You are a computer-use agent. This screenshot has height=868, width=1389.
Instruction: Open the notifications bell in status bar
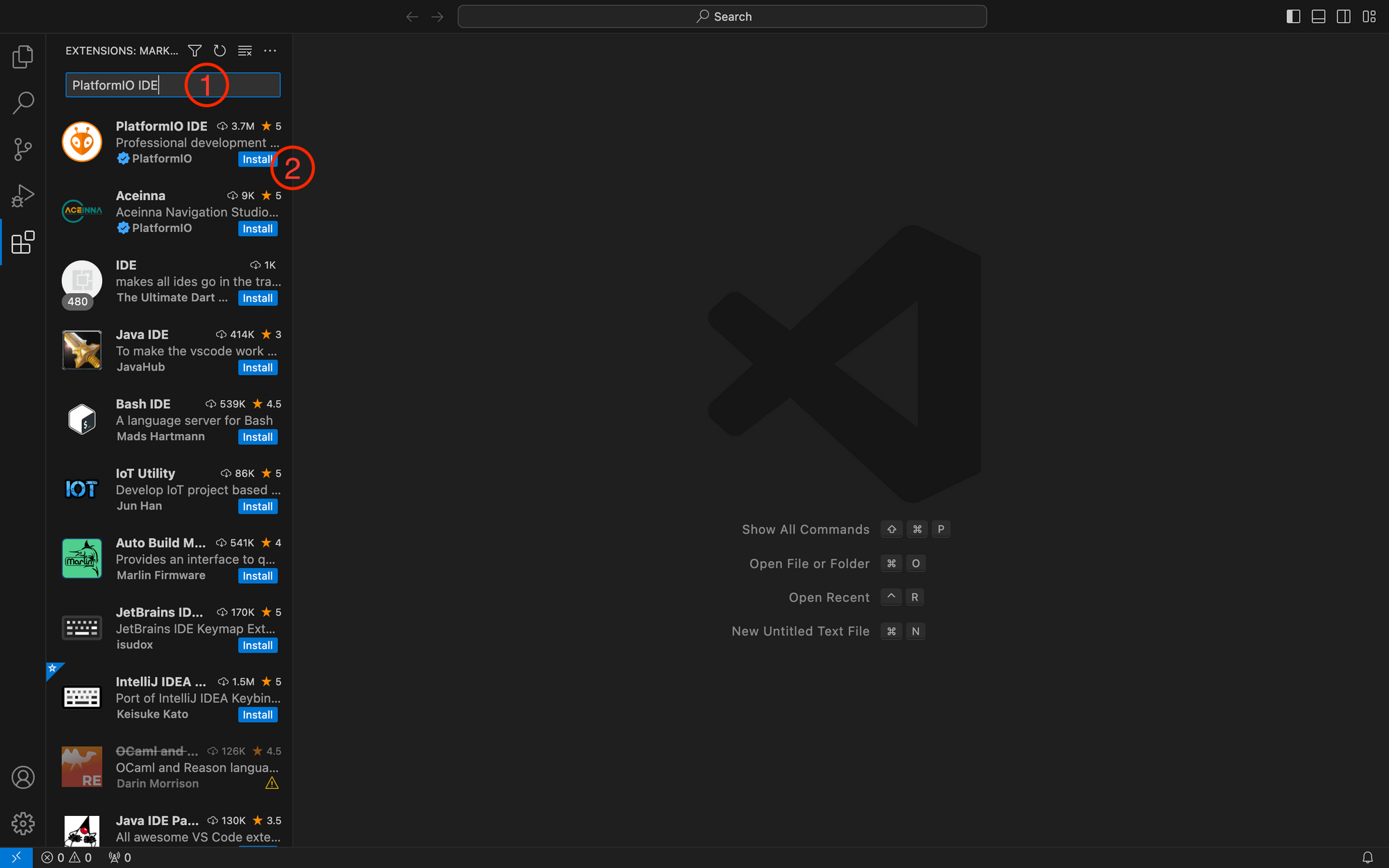coord(1367,858)
